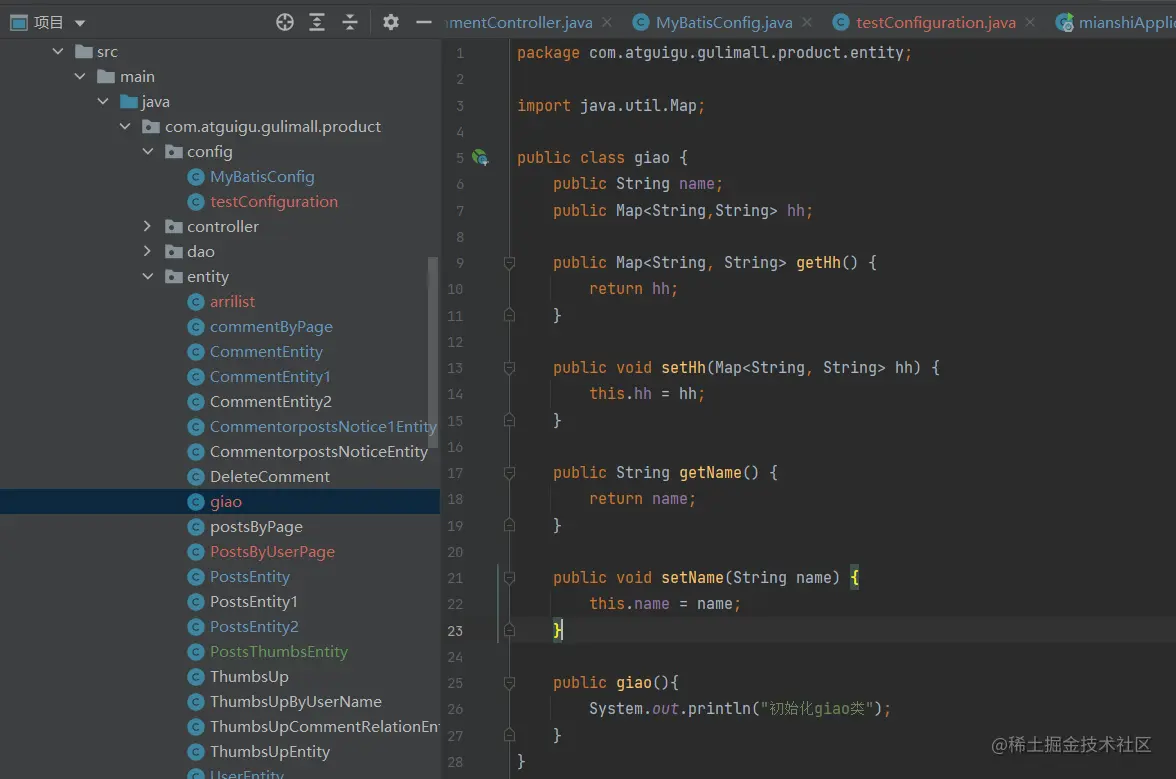The width and height of the screenshot is (1176, 779).
Task: Select the PostsEntity2 class
Action: pos(254,627)
